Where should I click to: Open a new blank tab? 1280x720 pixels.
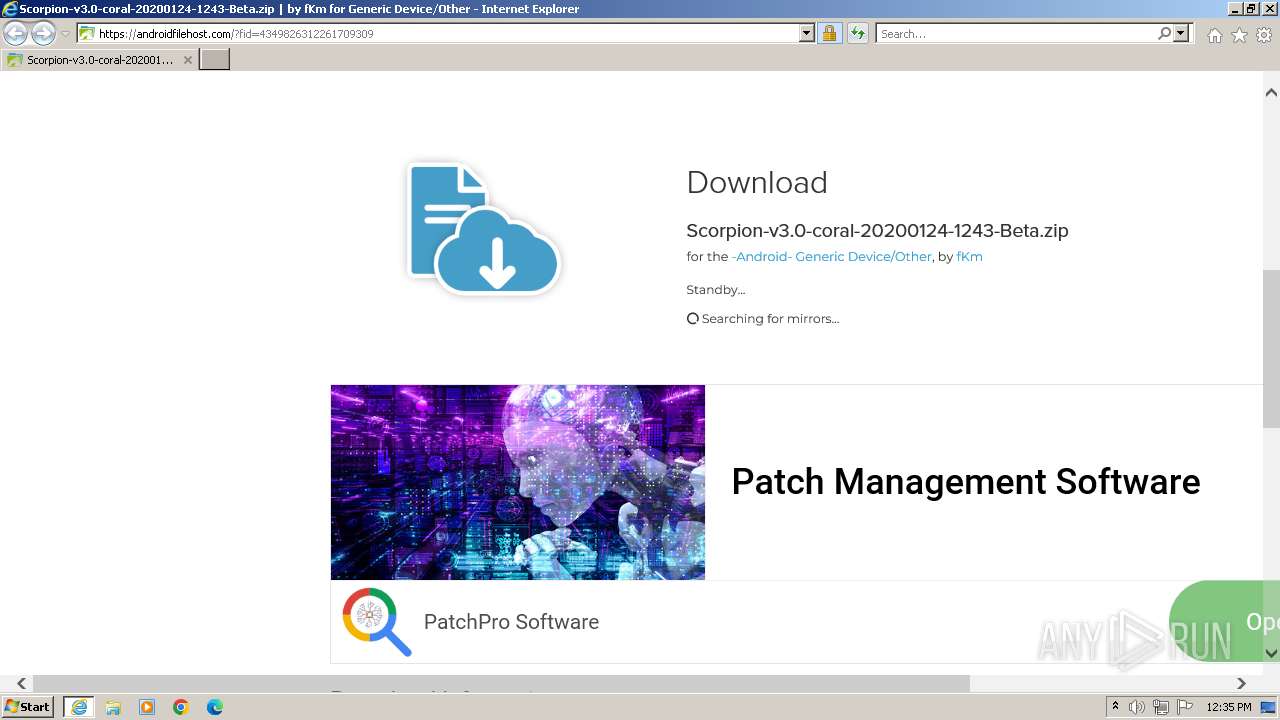(x=215, y=60)
